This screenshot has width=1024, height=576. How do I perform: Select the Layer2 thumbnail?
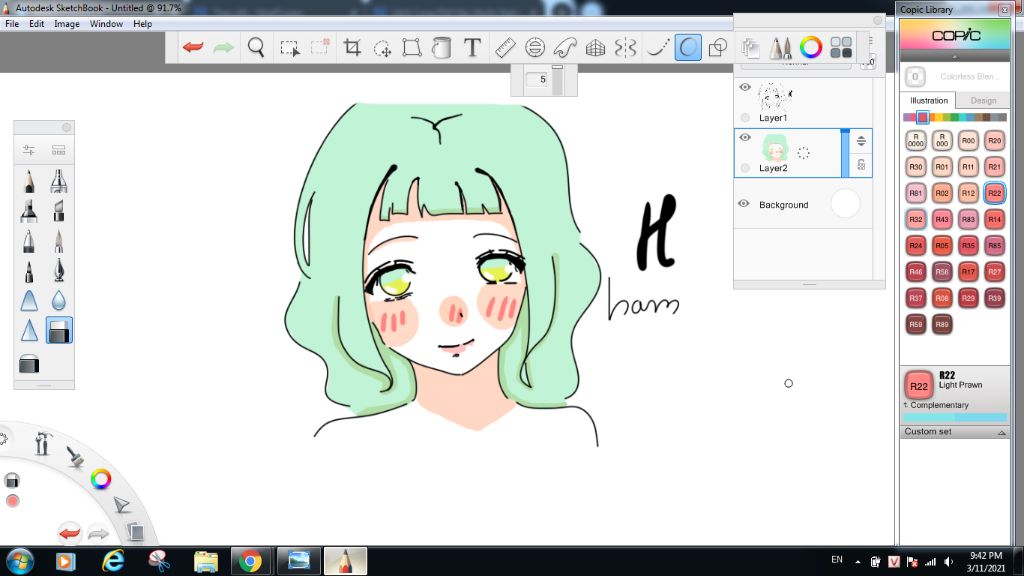[x=775, y=148]
